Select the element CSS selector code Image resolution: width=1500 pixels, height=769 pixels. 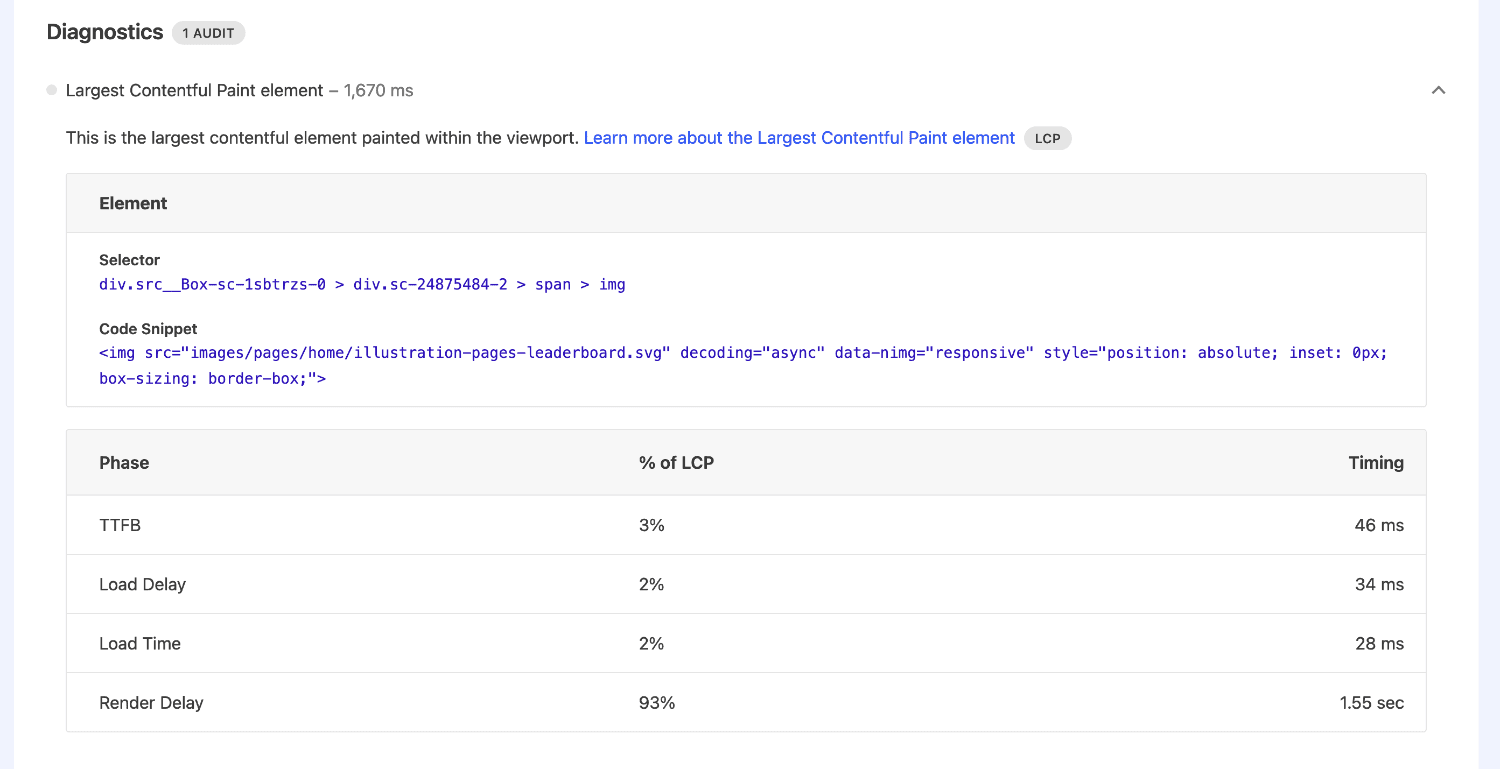click(362, 284)
